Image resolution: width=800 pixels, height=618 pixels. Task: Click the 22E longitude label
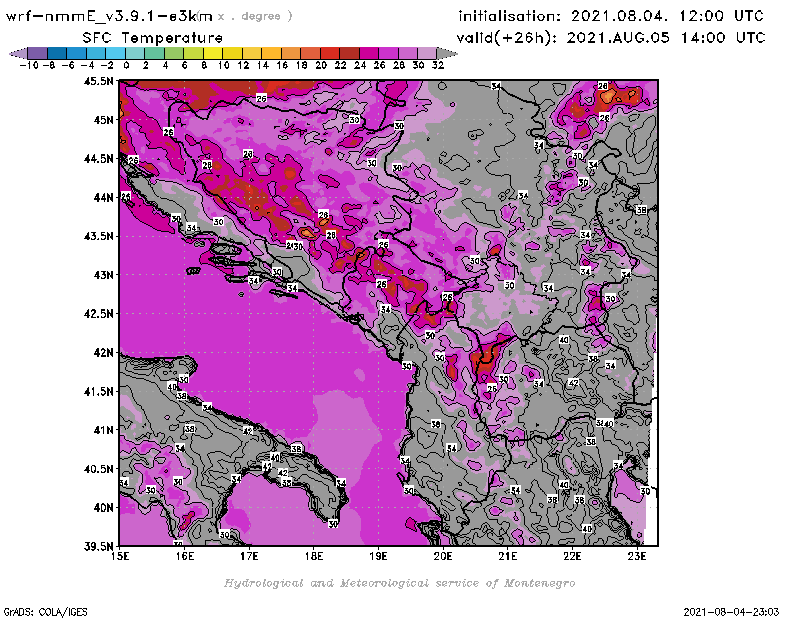(572, 556)
